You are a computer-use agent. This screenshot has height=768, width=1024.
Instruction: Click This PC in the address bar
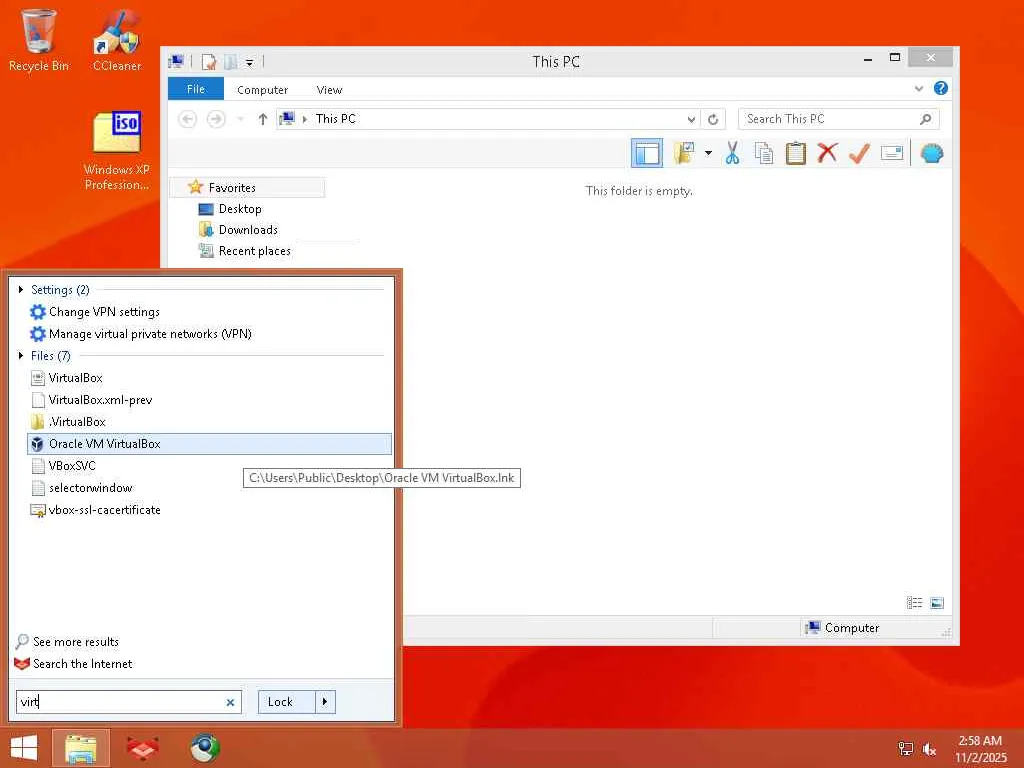click(336, 119)
